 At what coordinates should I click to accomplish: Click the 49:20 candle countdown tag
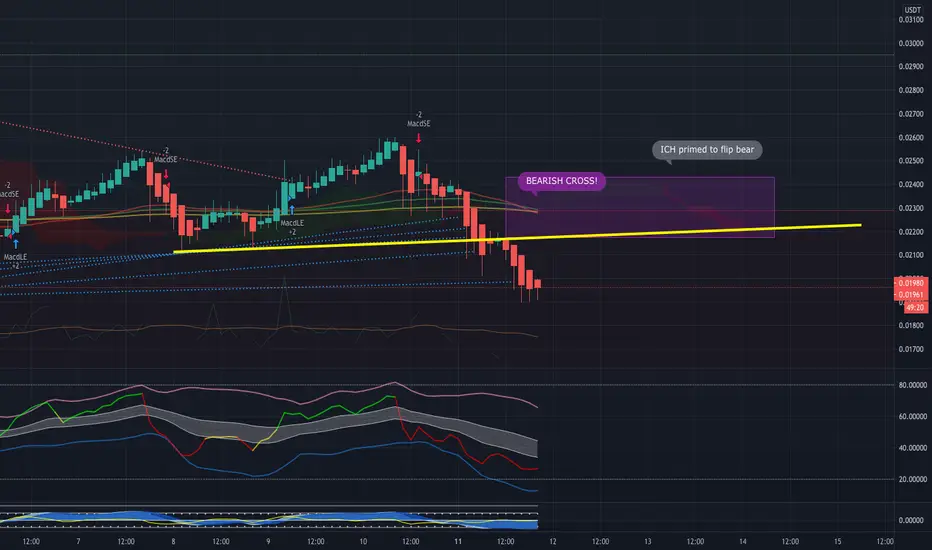click(915, 307)
